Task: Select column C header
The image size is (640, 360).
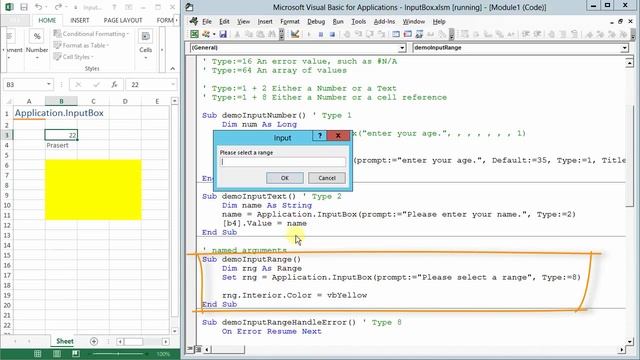Action: [x=93, y=101]
